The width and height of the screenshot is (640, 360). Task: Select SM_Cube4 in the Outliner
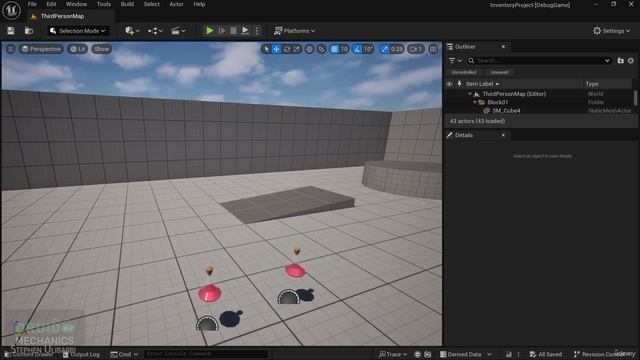506,111
